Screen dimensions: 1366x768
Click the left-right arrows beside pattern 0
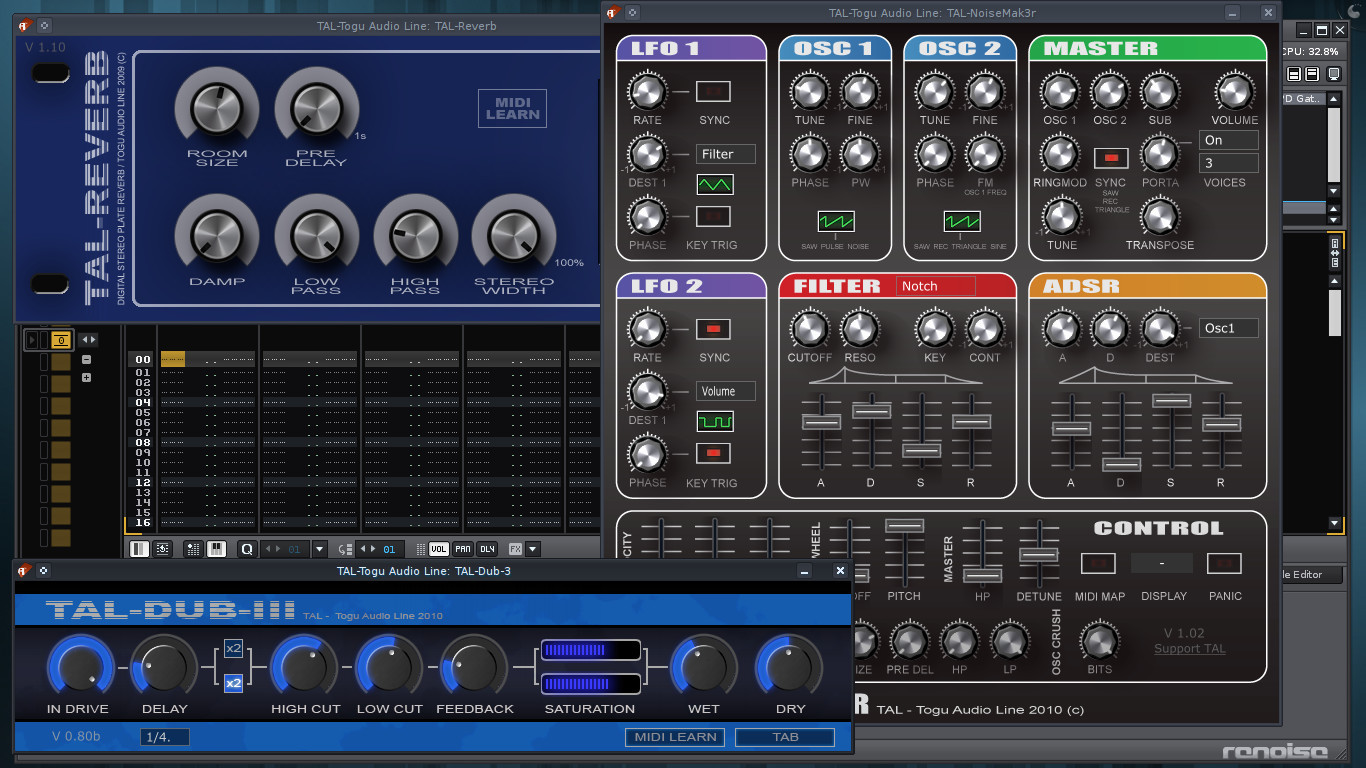click(88, 340)
